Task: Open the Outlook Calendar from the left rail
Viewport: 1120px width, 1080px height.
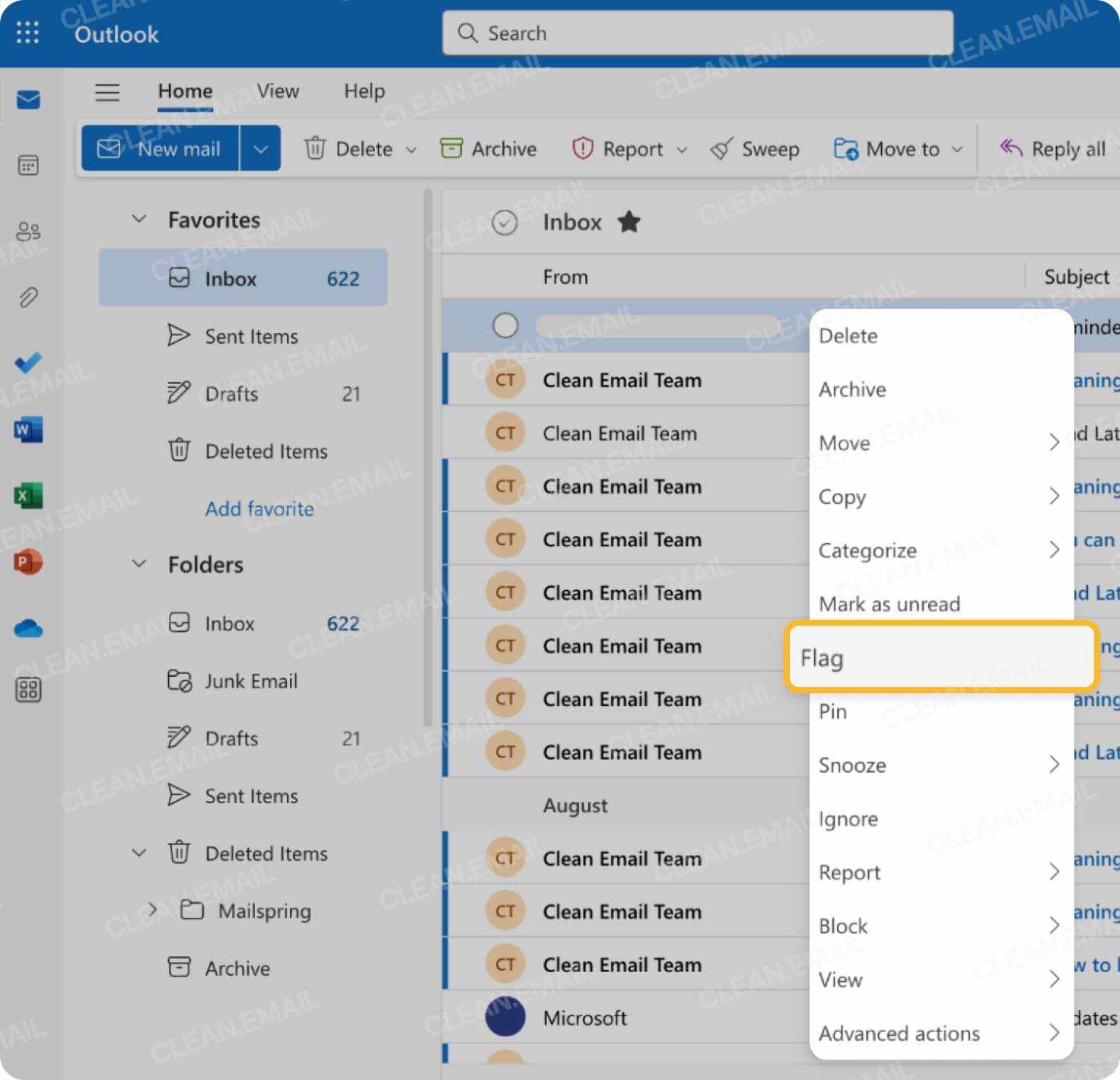Action: (28, 165)
